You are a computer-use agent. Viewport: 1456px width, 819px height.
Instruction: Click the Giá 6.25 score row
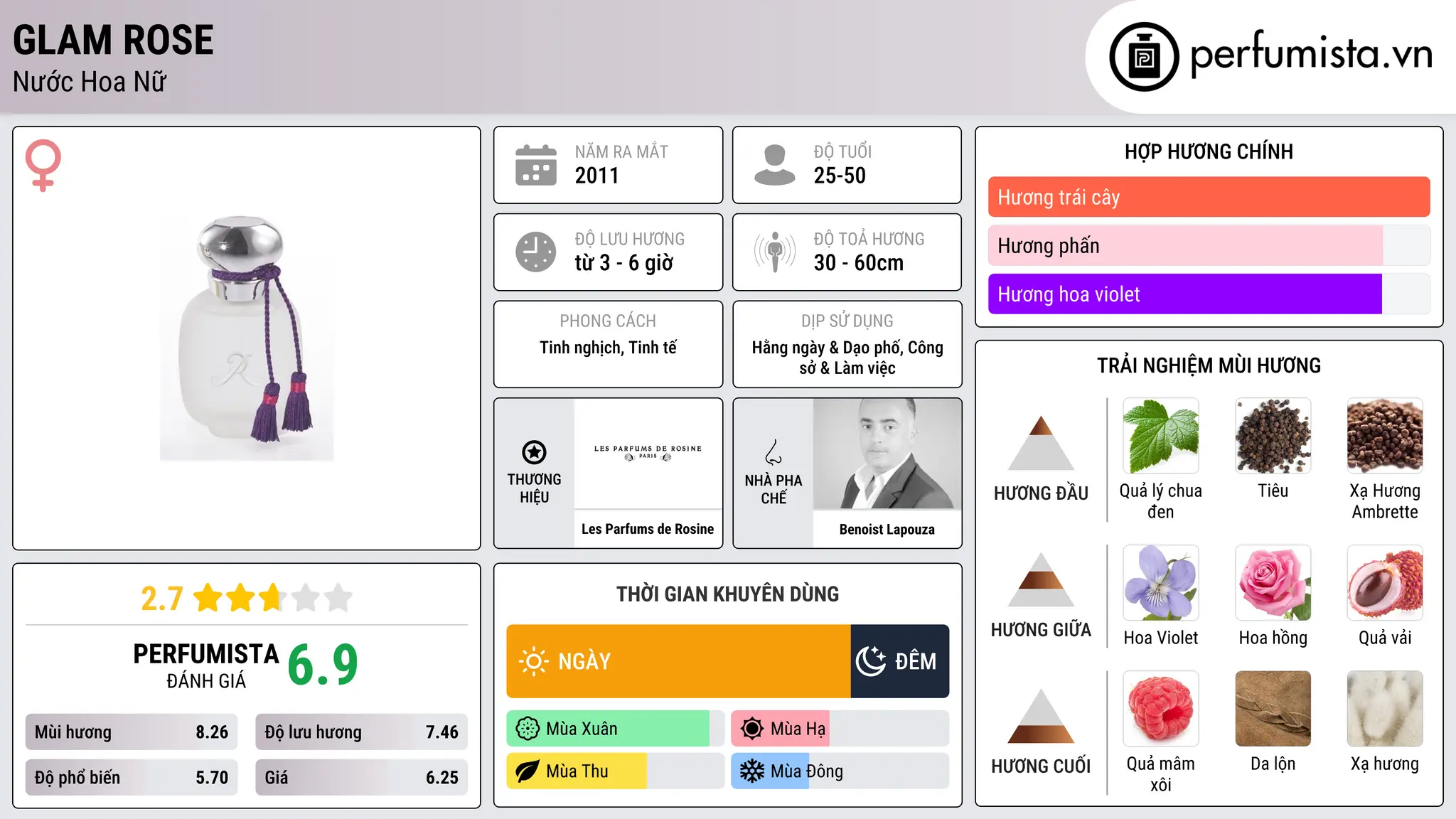pyautogui.click(x=361, y=778)
